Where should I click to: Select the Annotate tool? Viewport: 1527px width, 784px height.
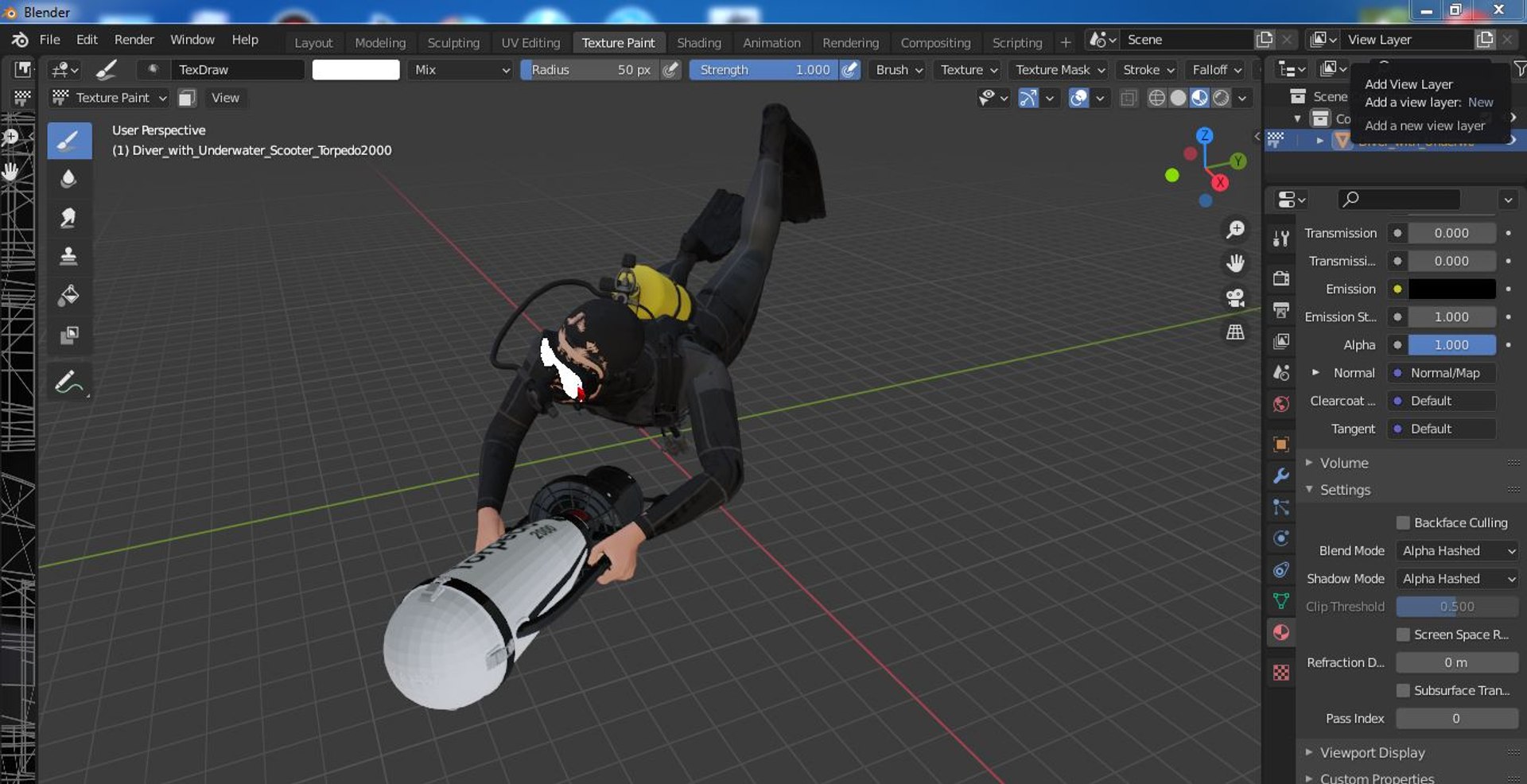69,382
